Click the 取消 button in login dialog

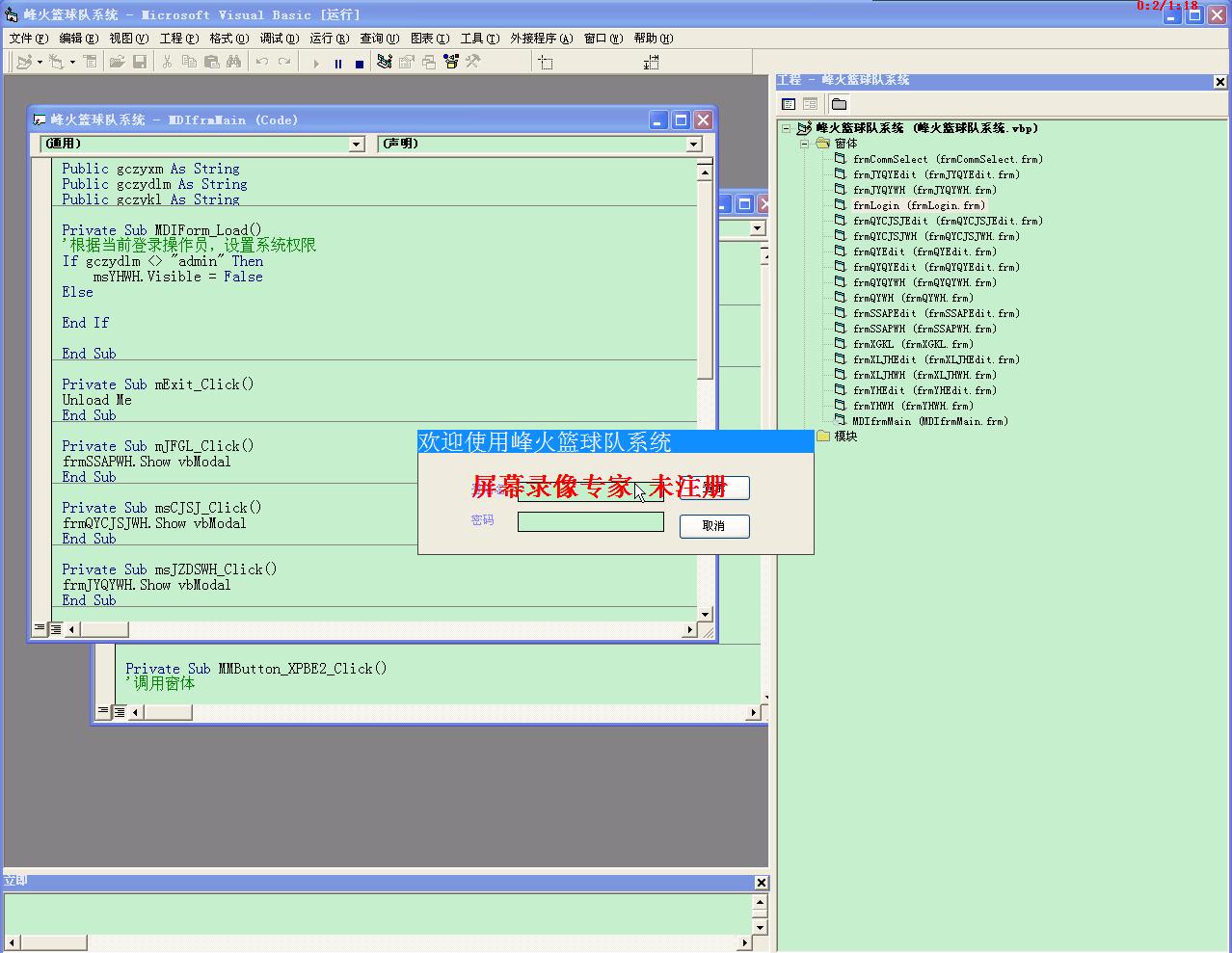tap(714, 526)
